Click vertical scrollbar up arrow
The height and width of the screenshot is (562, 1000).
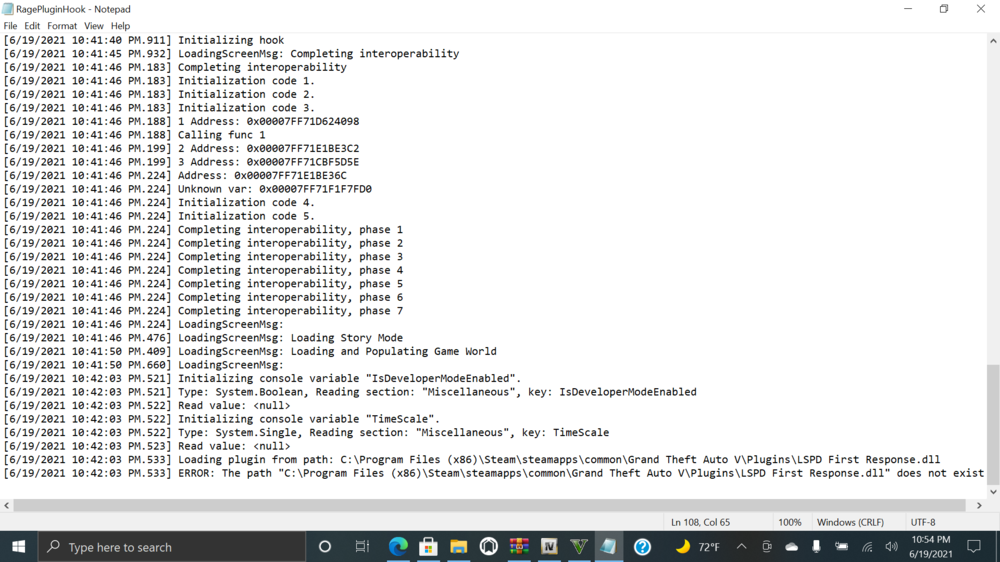(993, 41)
